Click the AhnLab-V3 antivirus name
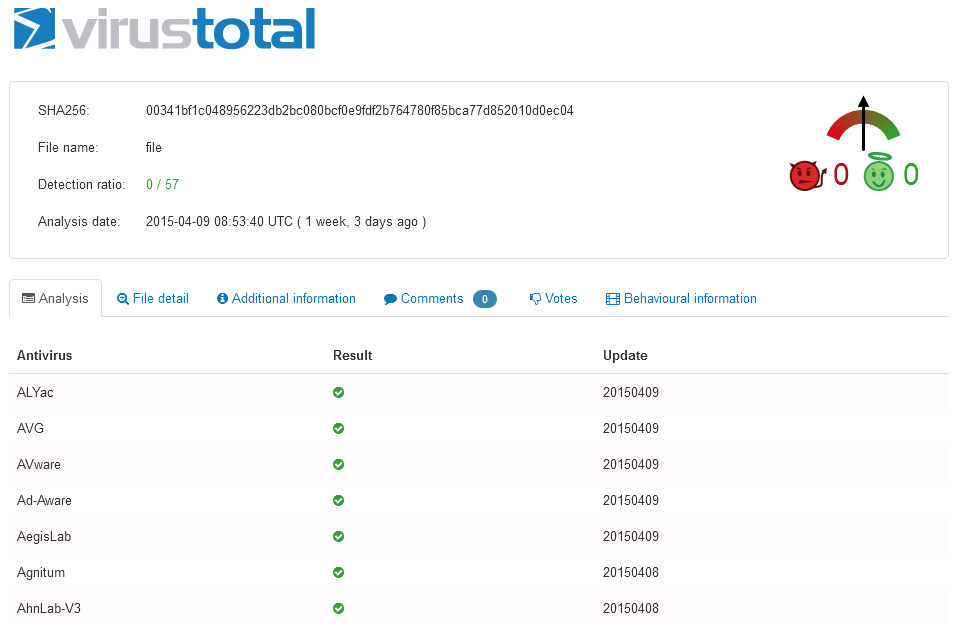This screenshot has height=628, width=960. pyautogui.click(x=49, y=608)
